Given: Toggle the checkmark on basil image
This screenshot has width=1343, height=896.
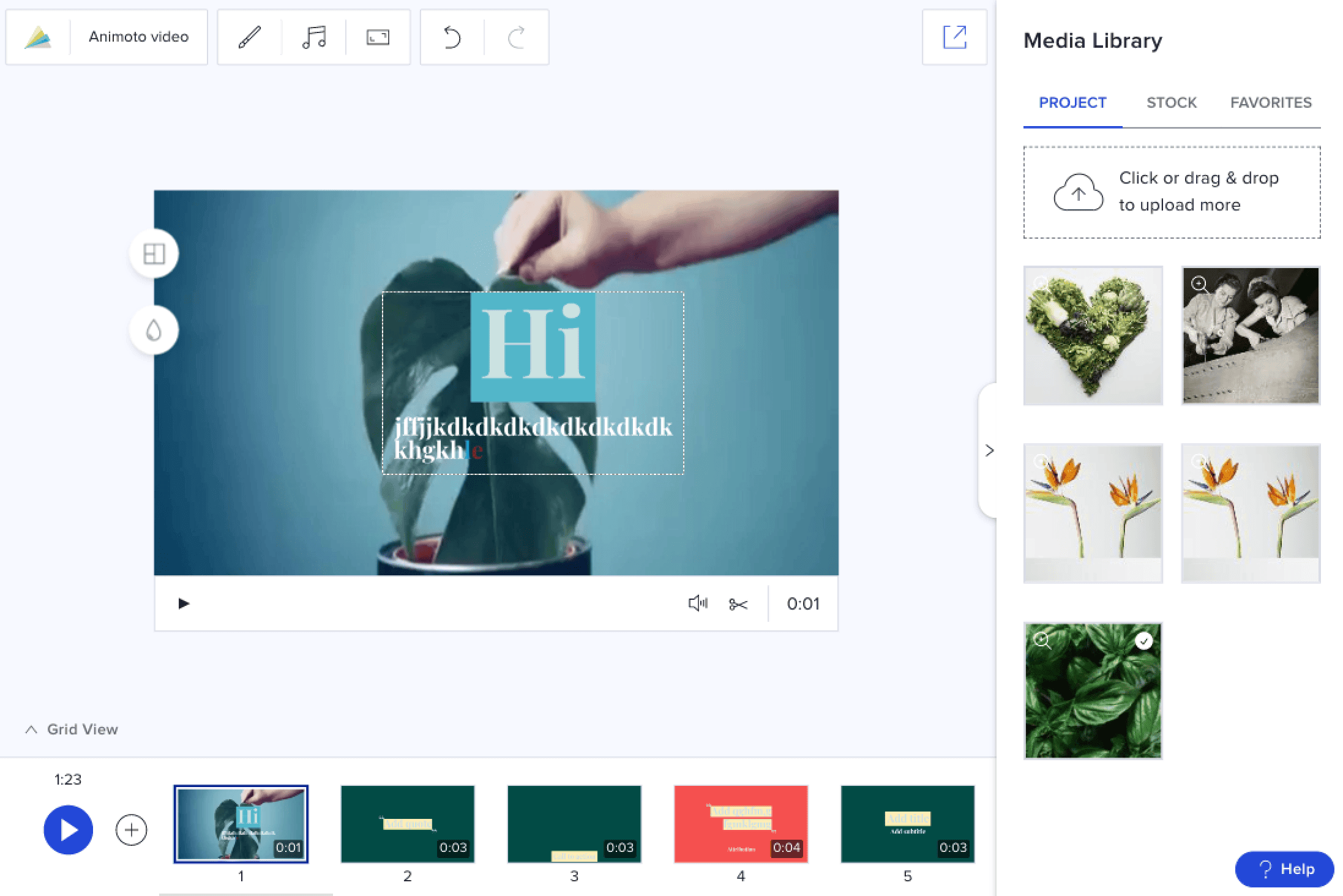Looking at the screenshot, I should tap(1143, 641).
